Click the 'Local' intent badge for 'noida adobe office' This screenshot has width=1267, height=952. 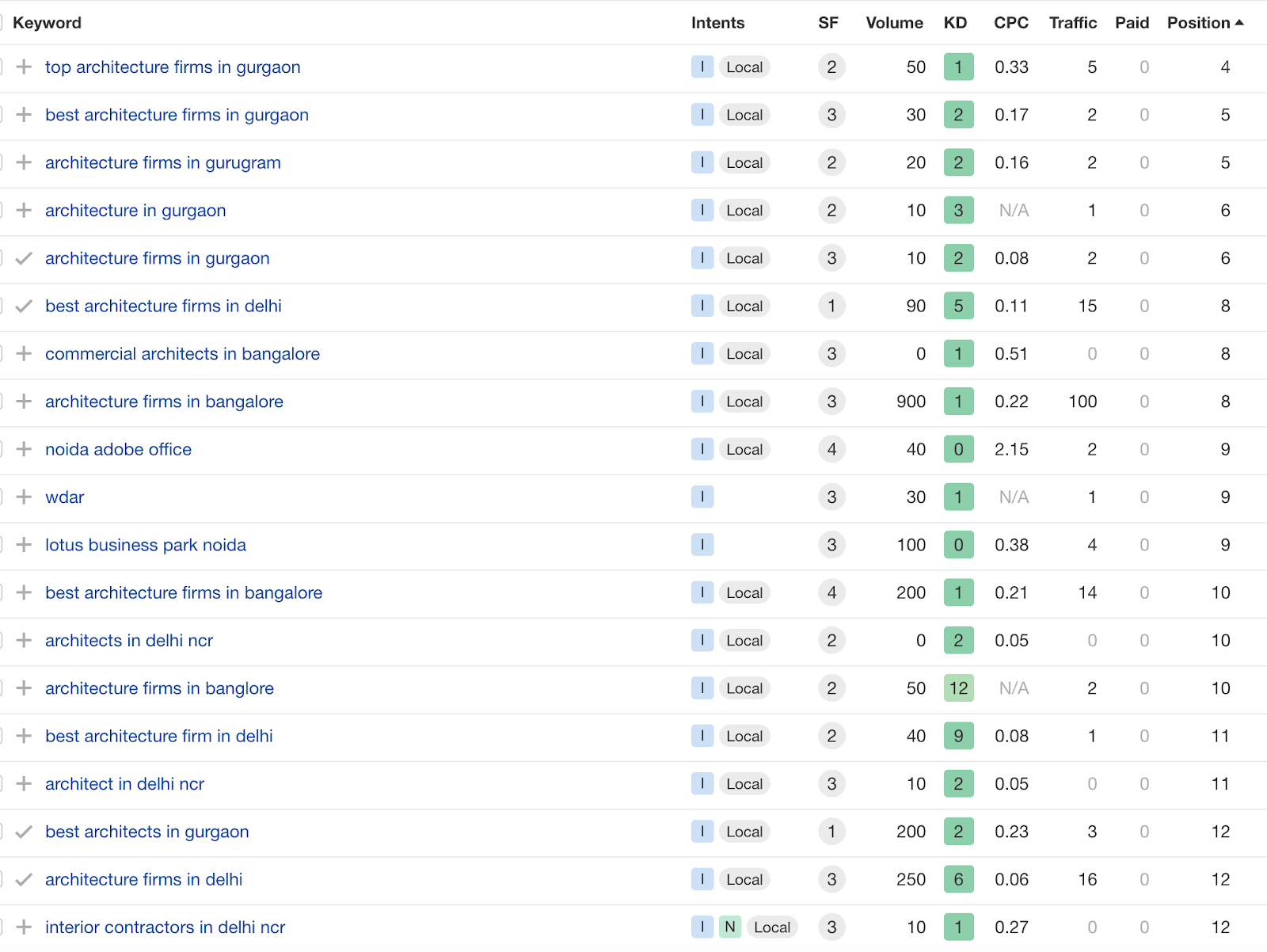point(744,449)
